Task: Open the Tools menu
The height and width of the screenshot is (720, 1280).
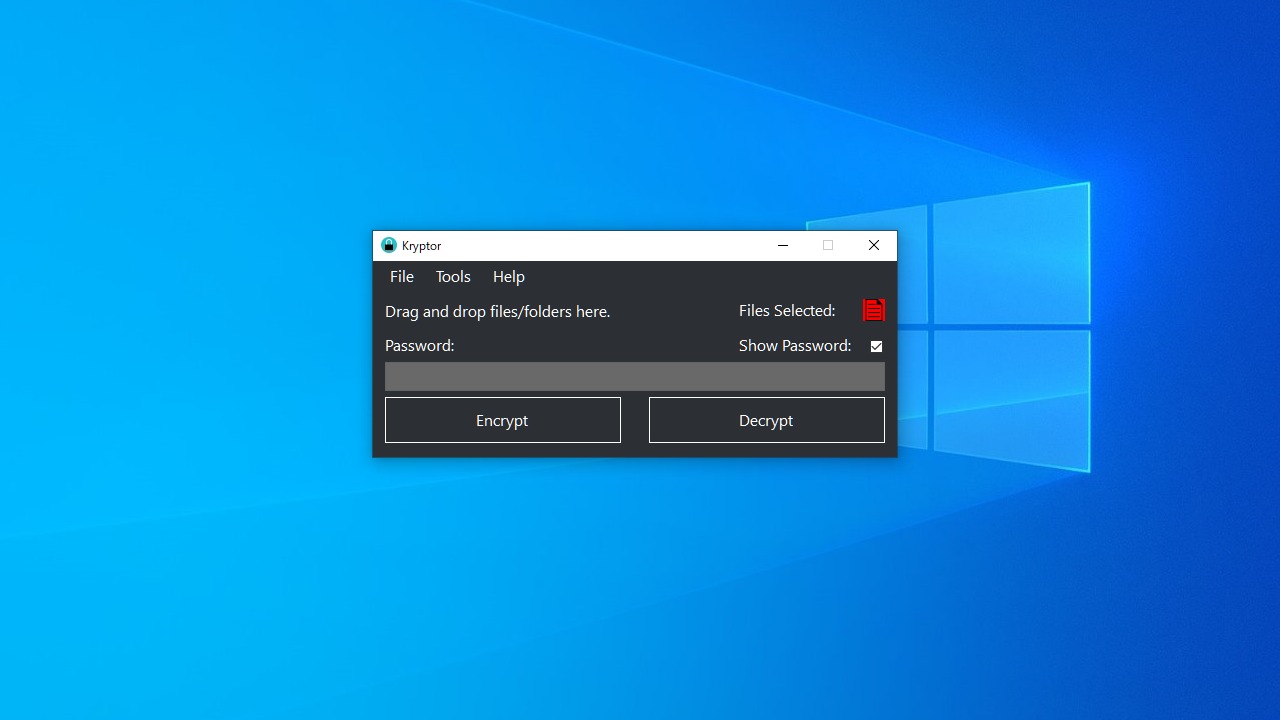Action: pyautogui.click(x=453, y=277)
